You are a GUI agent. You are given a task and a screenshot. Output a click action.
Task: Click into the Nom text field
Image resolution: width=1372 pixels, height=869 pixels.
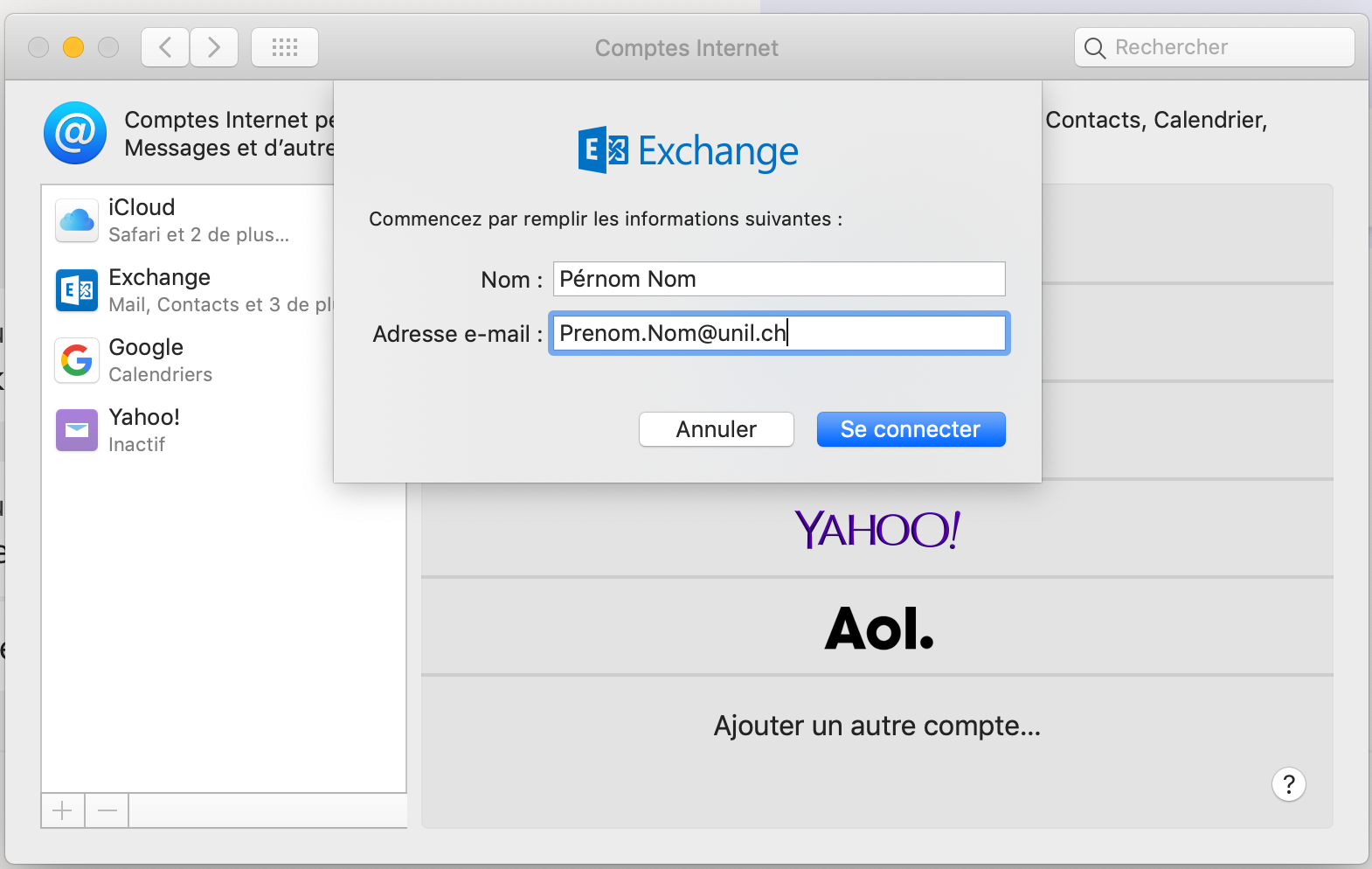point(779,279)
